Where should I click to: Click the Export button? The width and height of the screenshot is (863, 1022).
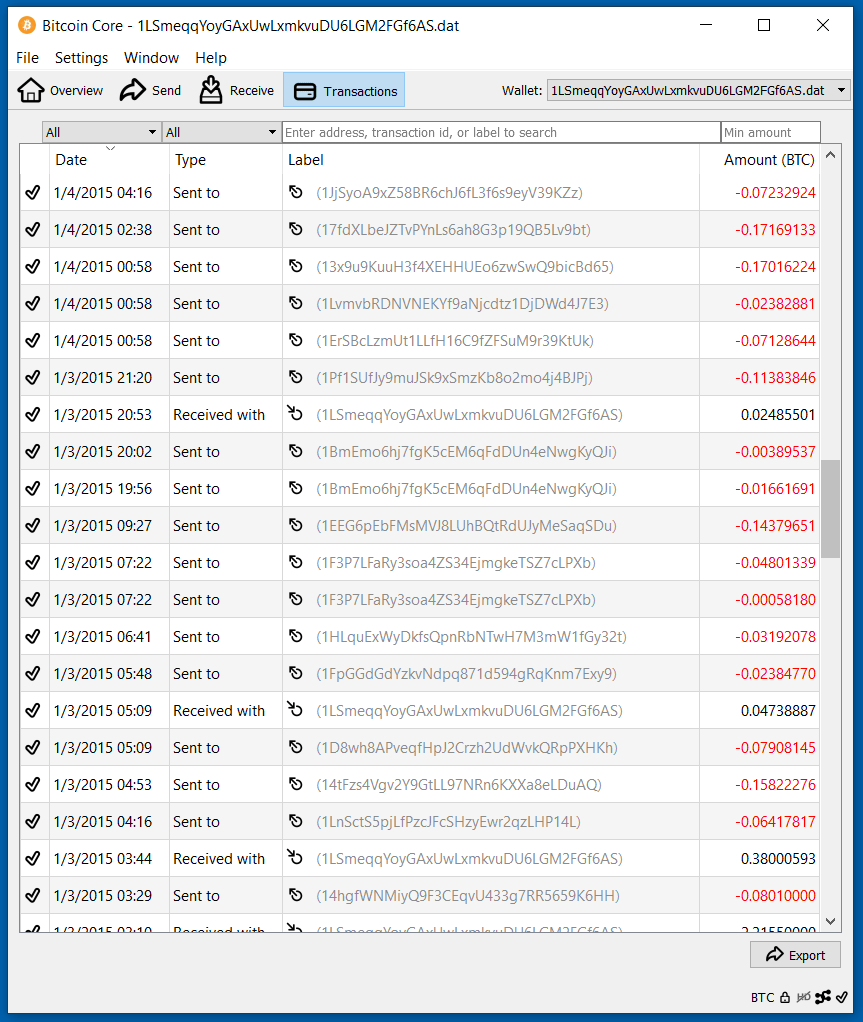click(x=795, y=955)
